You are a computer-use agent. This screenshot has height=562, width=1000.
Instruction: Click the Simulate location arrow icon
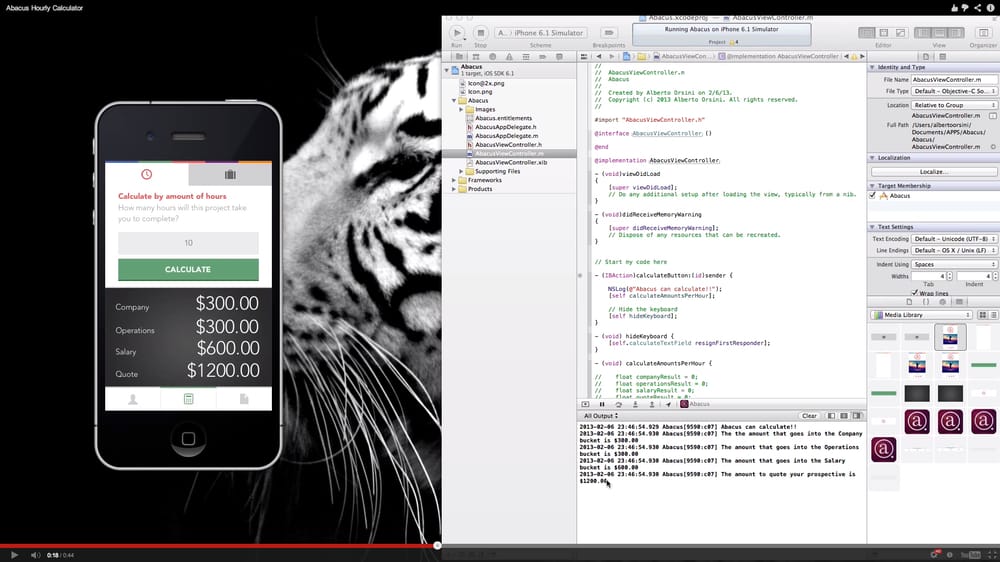click(x=668, y=404)
